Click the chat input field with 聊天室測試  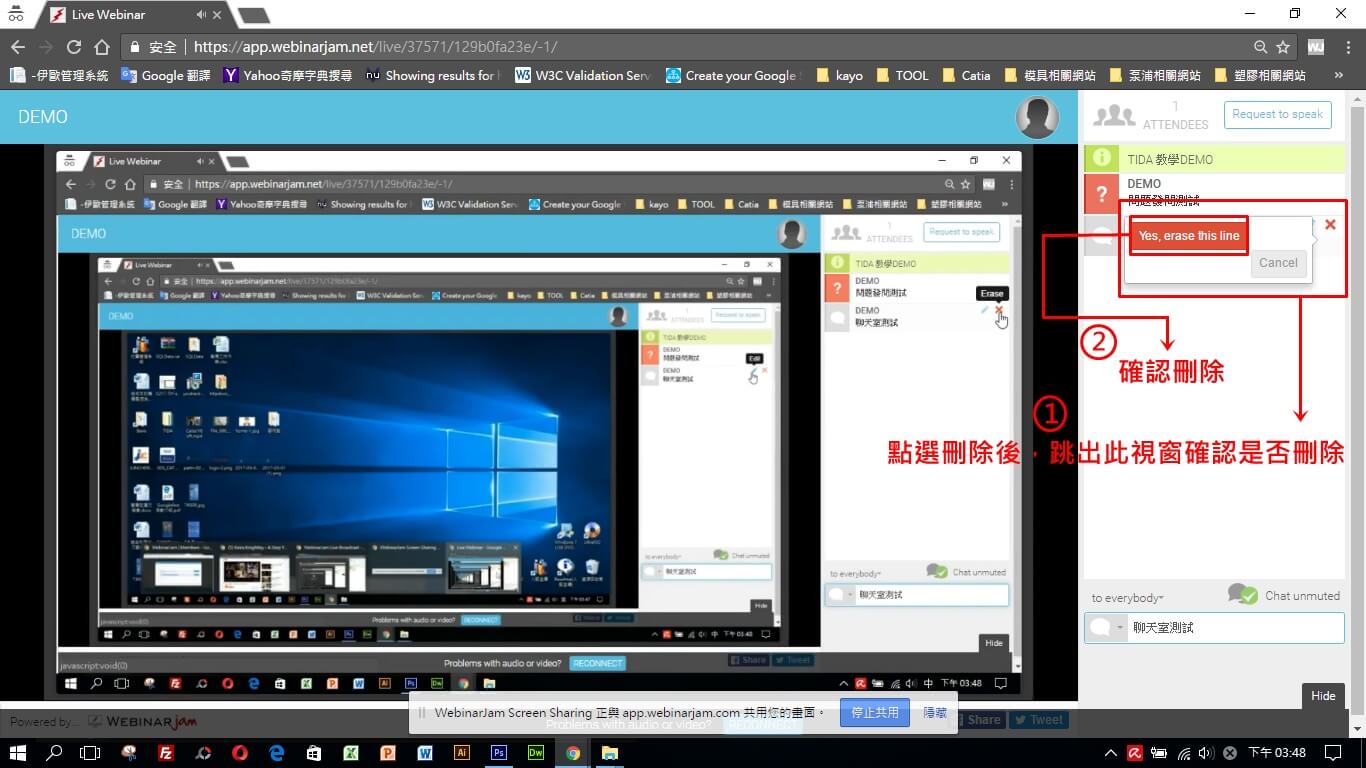pyautogui.click(x=1234, y=628)
